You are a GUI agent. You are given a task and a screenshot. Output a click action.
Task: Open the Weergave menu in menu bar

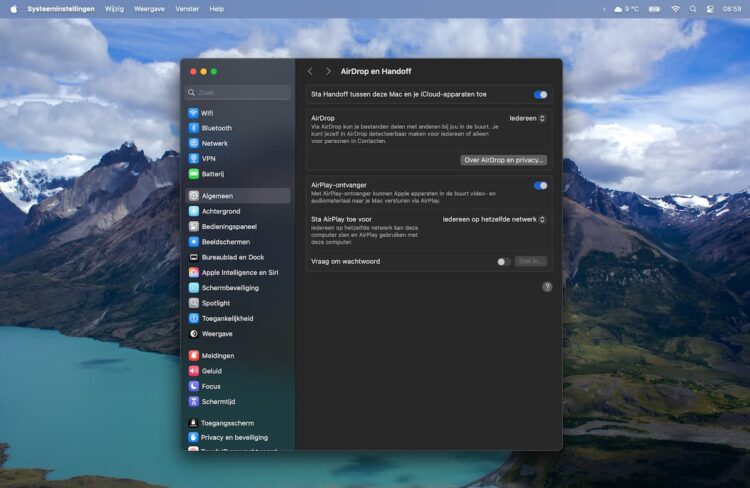point(149,8)
